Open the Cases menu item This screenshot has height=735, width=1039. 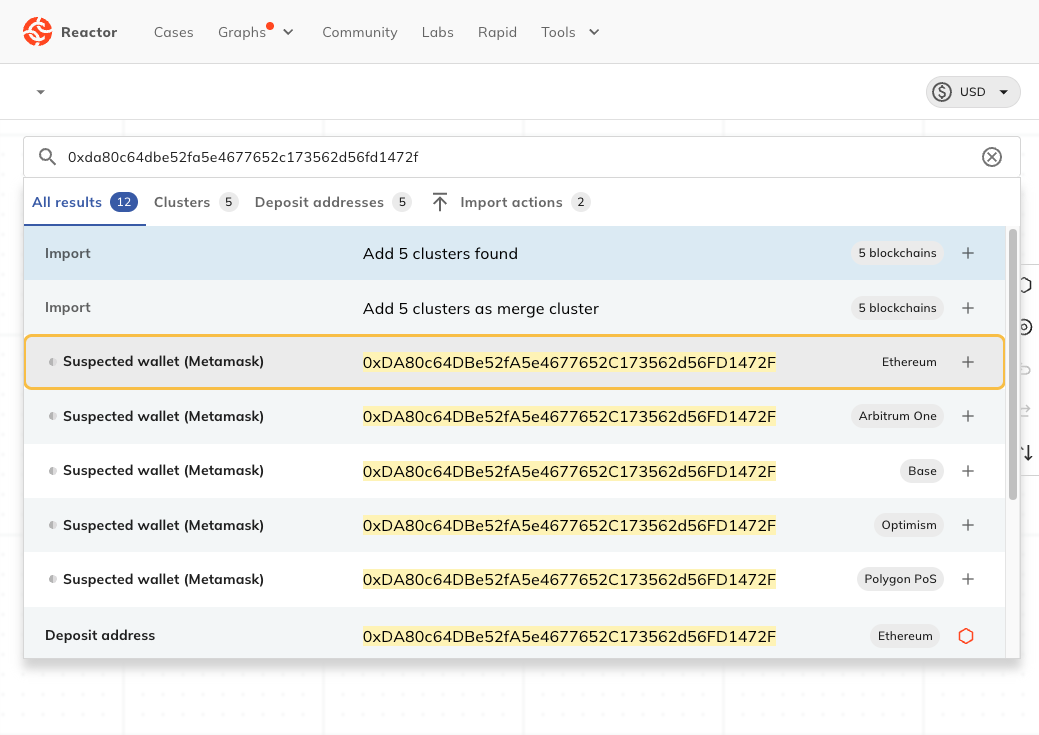(x=174, y=32)
